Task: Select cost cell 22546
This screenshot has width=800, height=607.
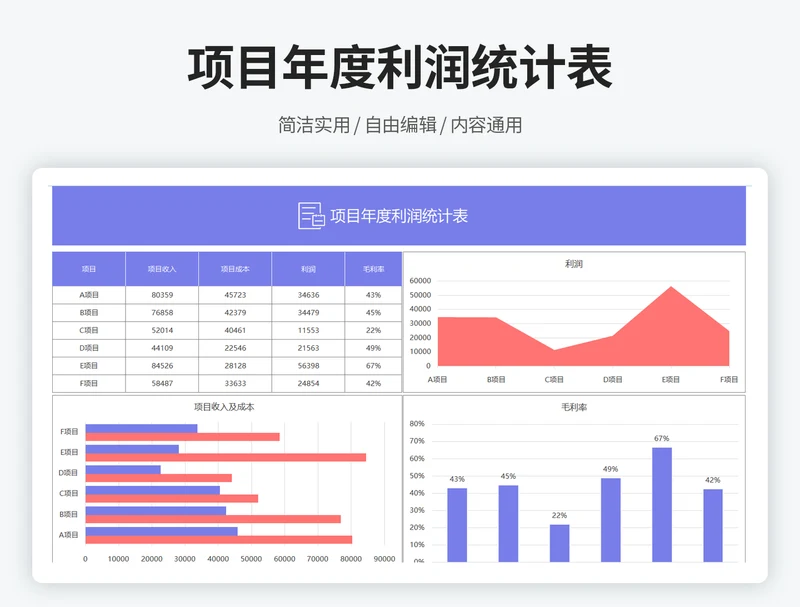Action: 235,348
